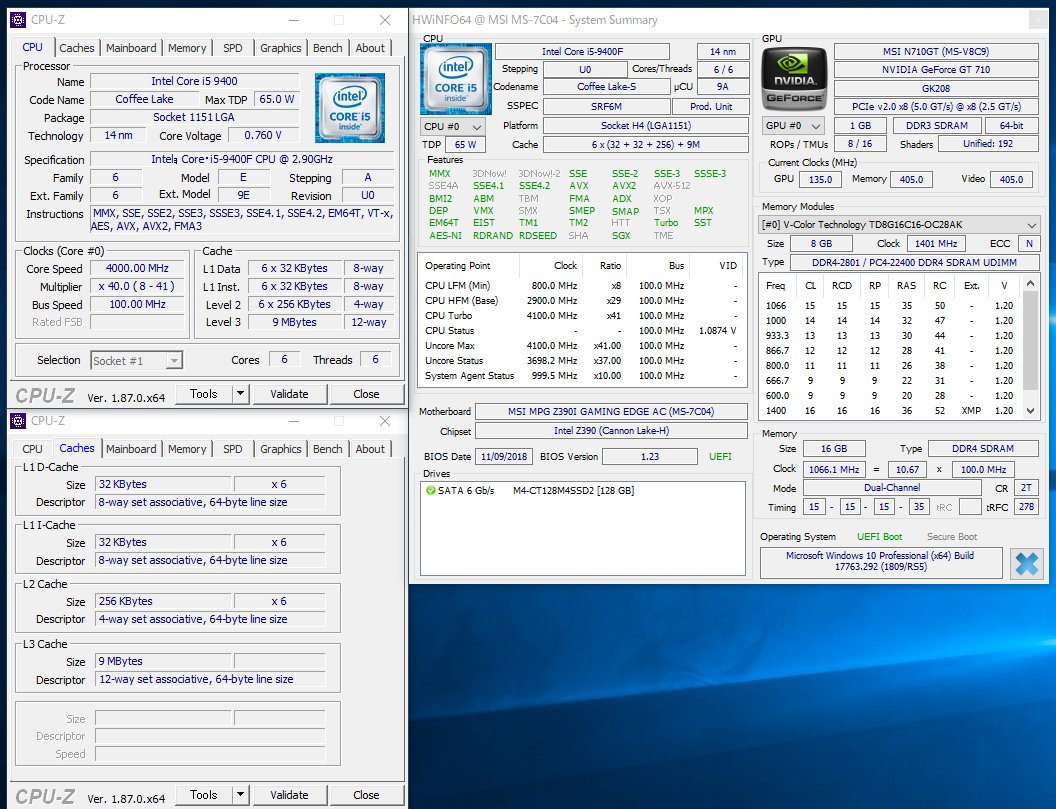
Task: Click the chipset Intel Z390 (Cannon Lake-H)
Action: (x=611, y=430)
